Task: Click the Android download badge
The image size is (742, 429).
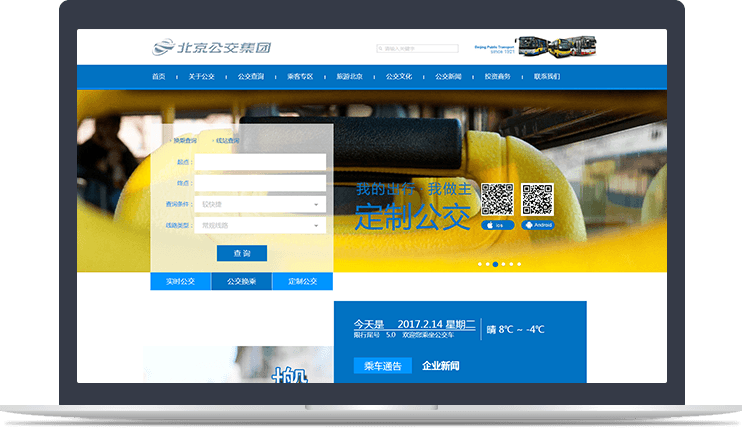Action: 538,225
